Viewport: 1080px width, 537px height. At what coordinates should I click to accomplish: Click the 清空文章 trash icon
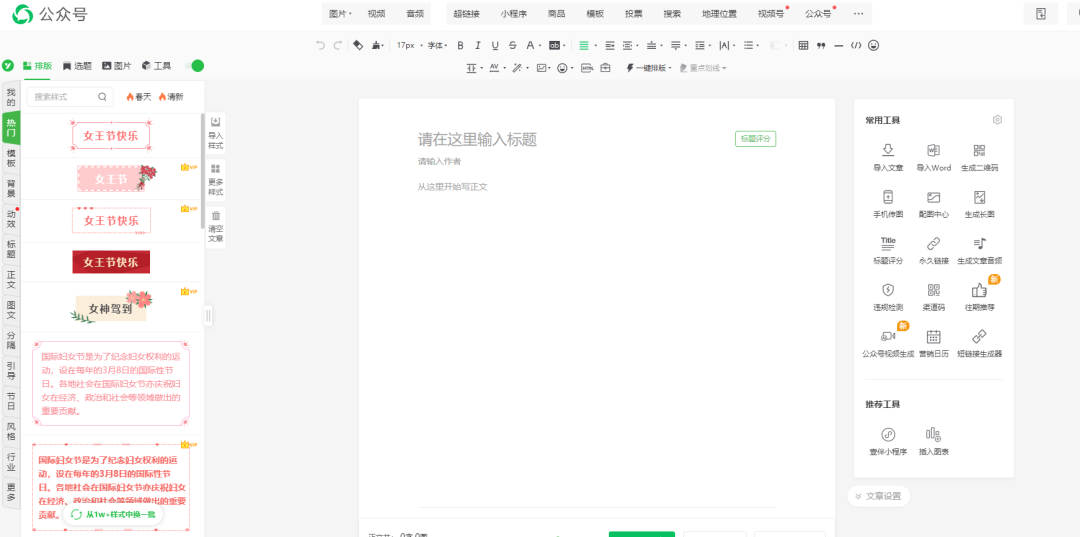[x=216, y=227]
